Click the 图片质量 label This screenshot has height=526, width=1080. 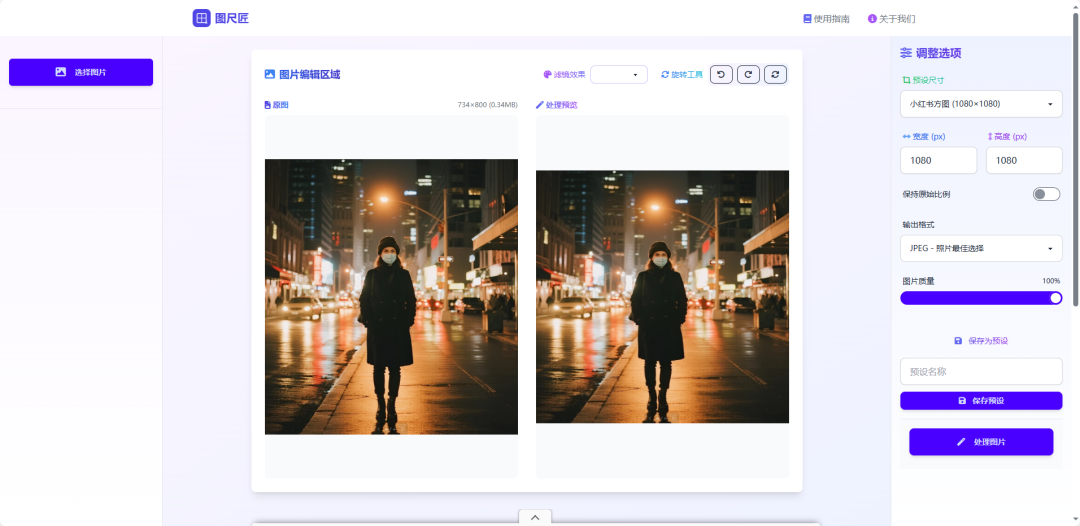tap(917, 281)
